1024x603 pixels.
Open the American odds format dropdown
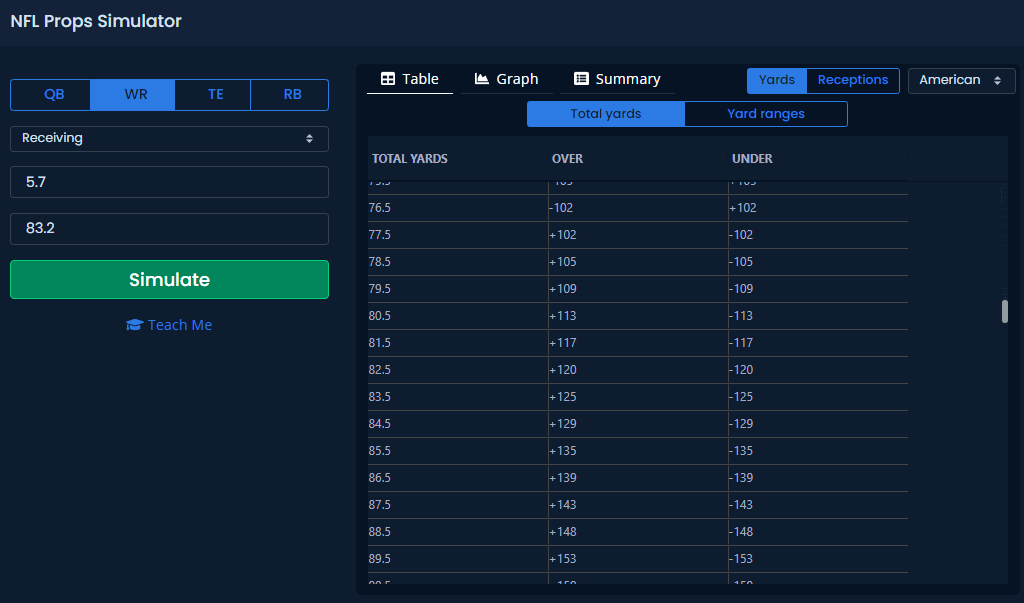(961, 80)
